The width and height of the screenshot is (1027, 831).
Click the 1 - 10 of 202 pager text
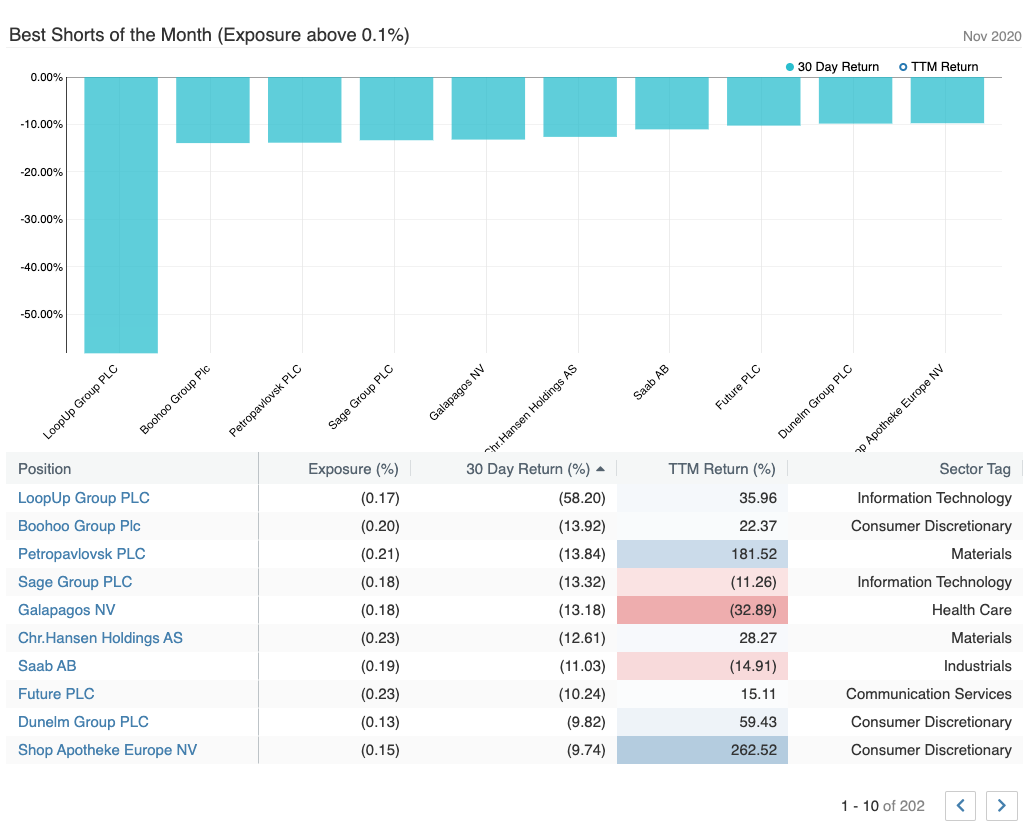point(883,806)
